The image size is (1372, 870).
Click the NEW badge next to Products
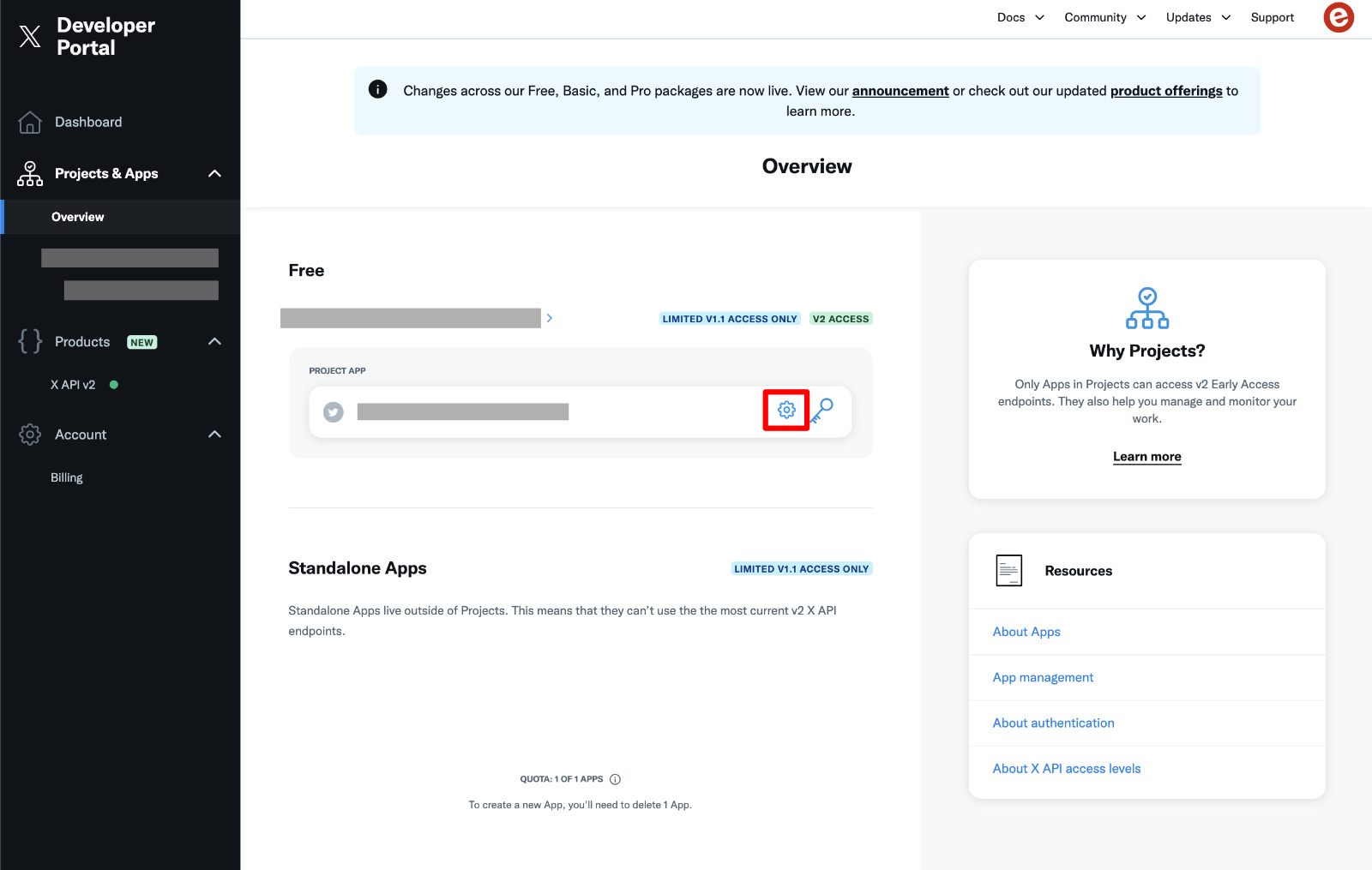tap(142, 342)
